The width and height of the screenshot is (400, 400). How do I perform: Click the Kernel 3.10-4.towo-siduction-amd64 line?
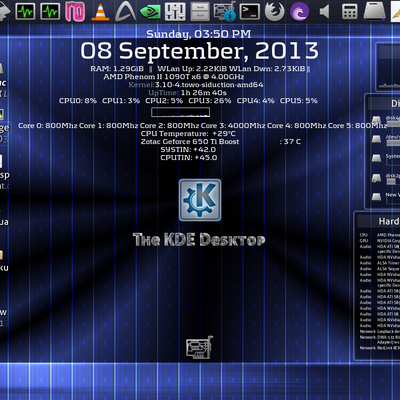196,85
